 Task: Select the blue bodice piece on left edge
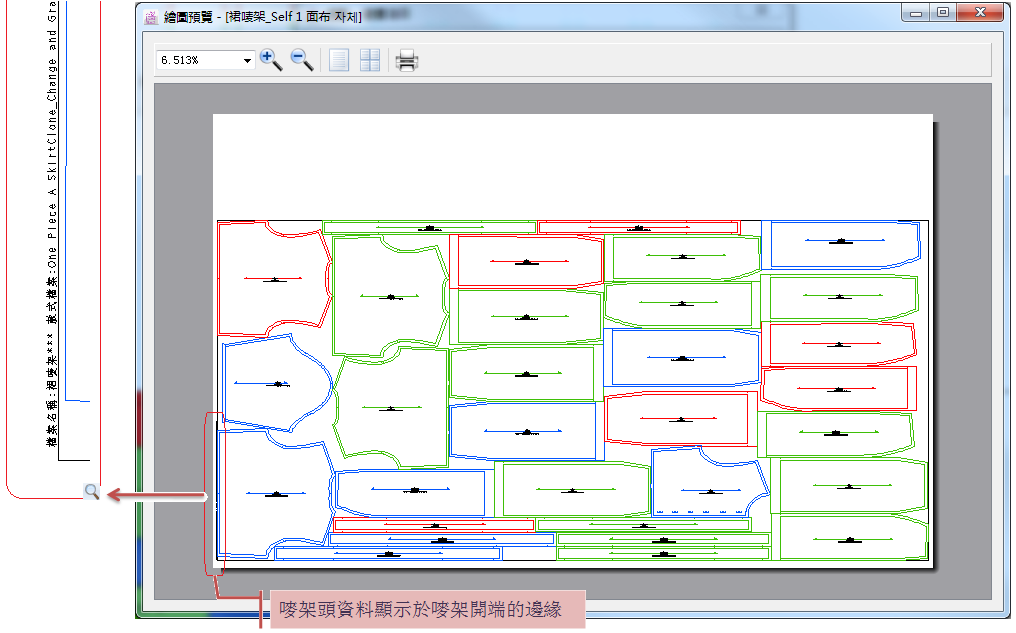272,383
